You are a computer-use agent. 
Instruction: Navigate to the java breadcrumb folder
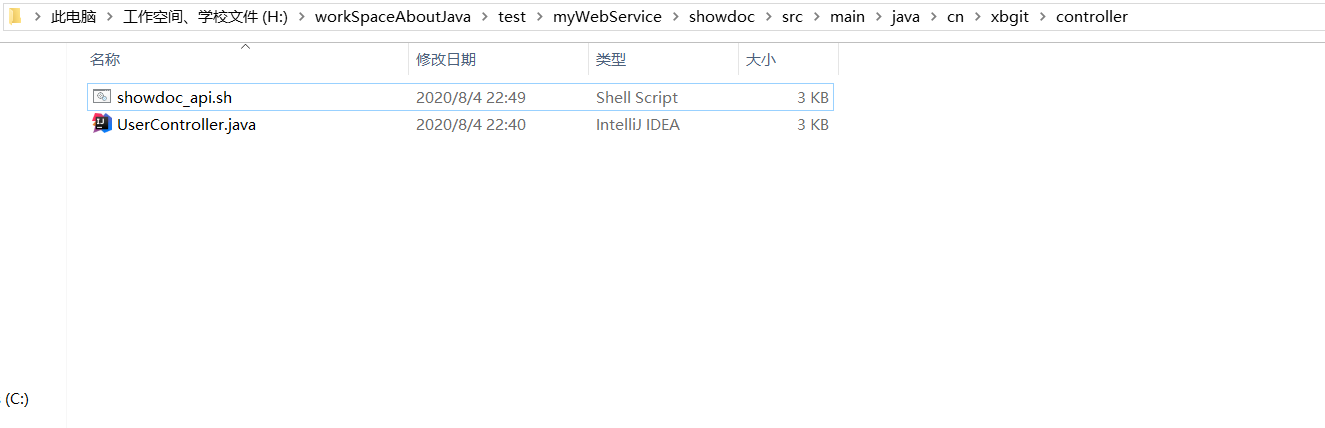pos(906,17)
